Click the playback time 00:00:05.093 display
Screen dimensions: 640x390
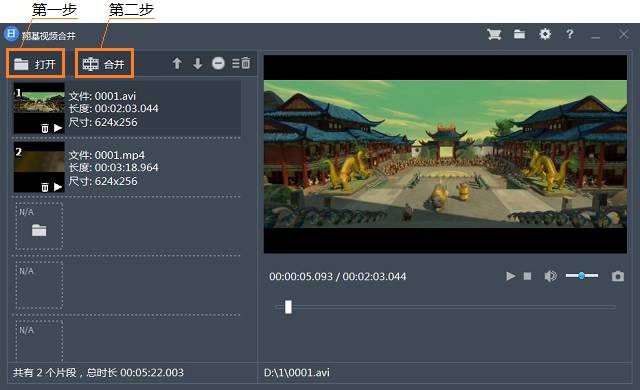301,276
